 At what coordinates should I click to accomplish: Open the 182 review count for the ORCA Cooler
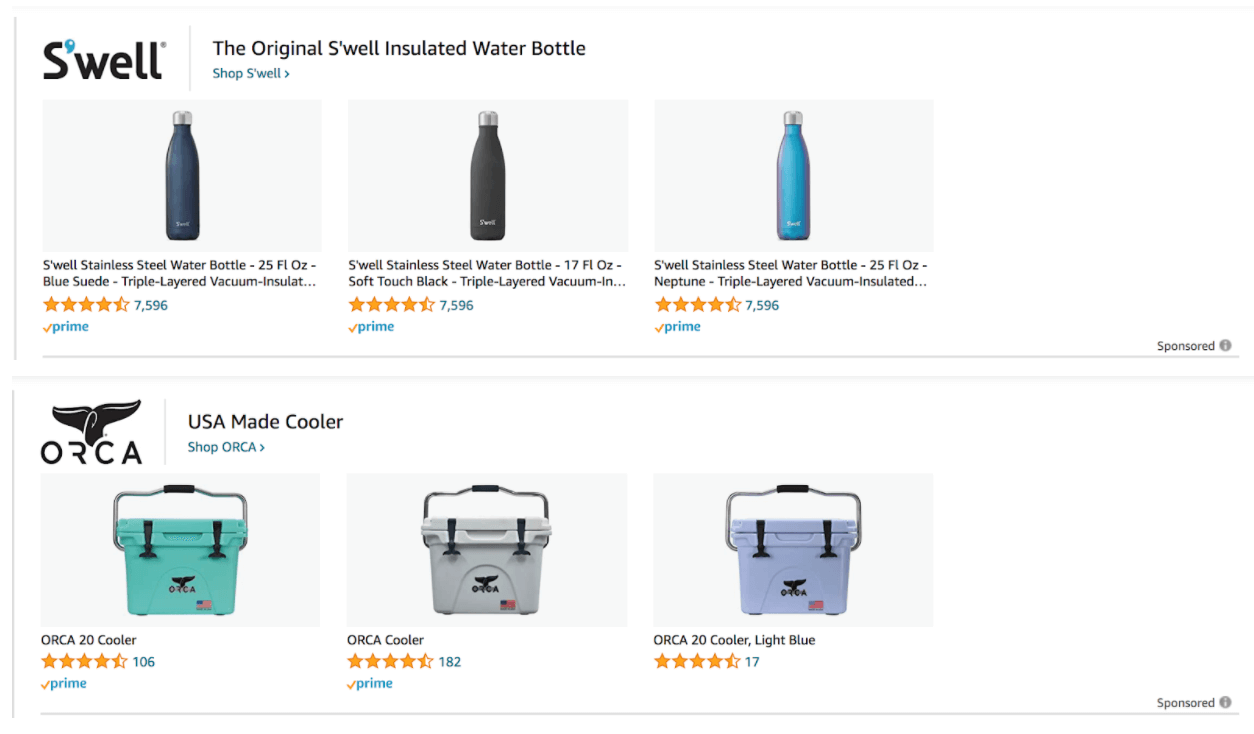[450, 661]
